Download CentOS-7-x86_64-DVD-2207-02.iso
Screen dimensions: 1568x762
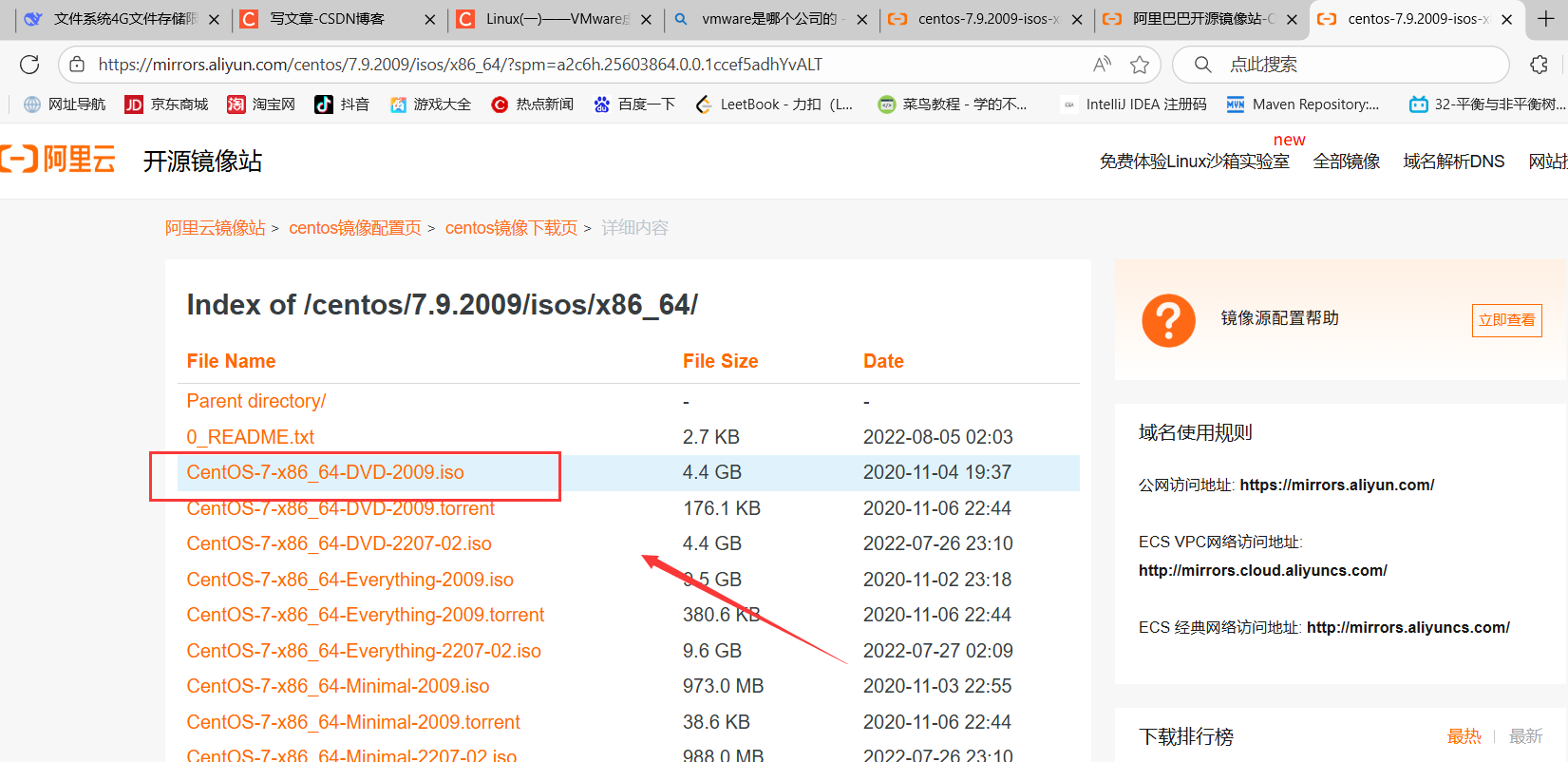(339, 543)
